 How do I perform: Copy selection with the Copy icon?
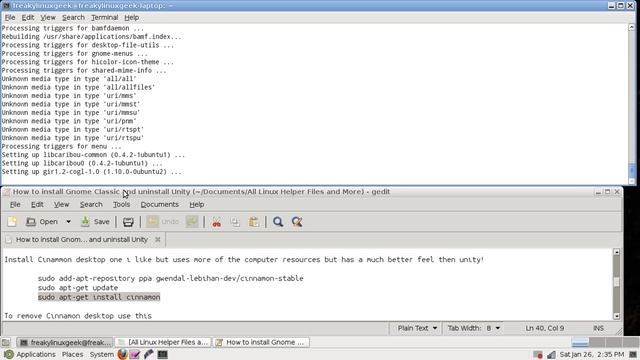(x=235, y=222)
